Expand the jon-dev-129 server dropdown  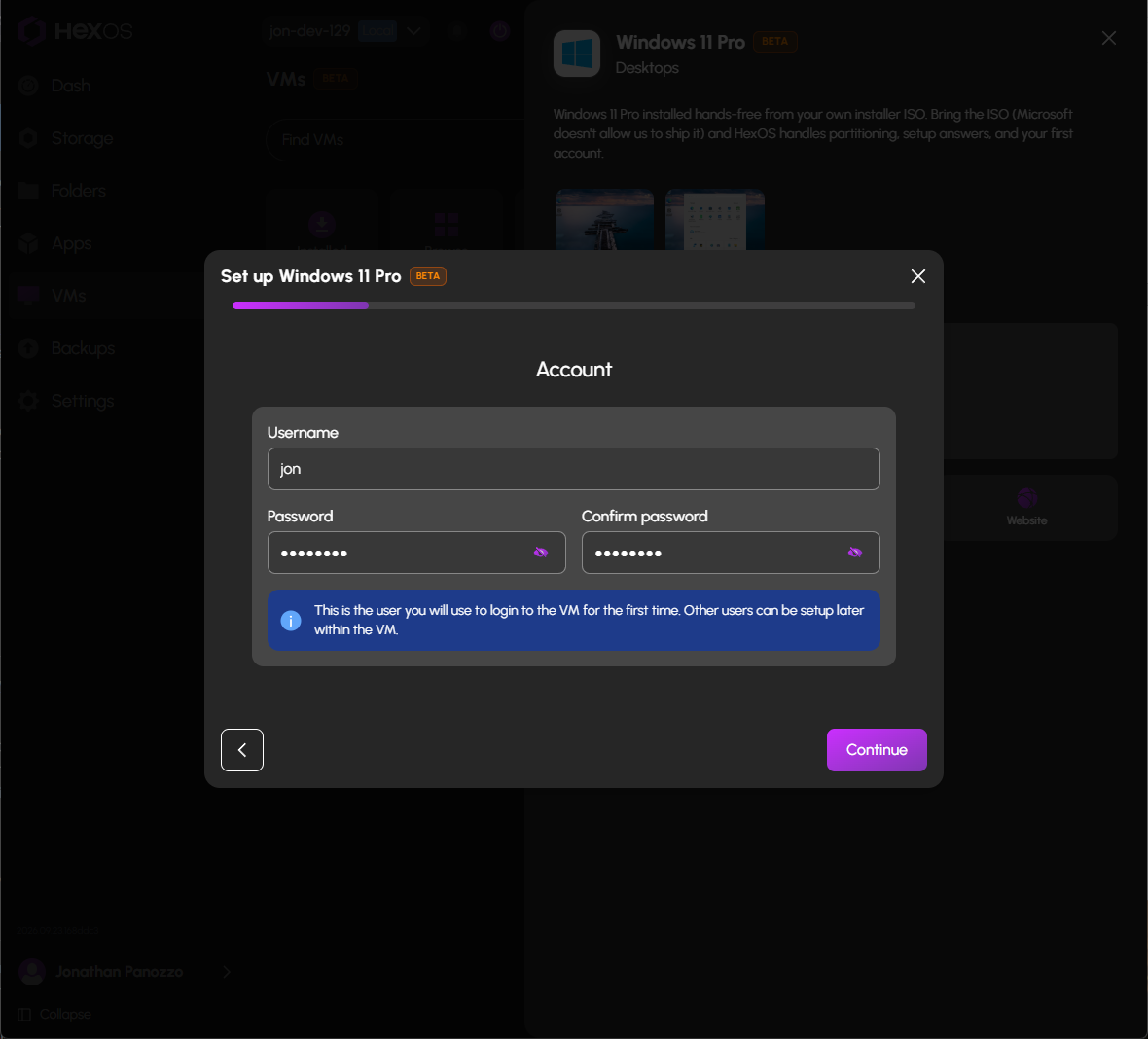(x=413, y=31)
